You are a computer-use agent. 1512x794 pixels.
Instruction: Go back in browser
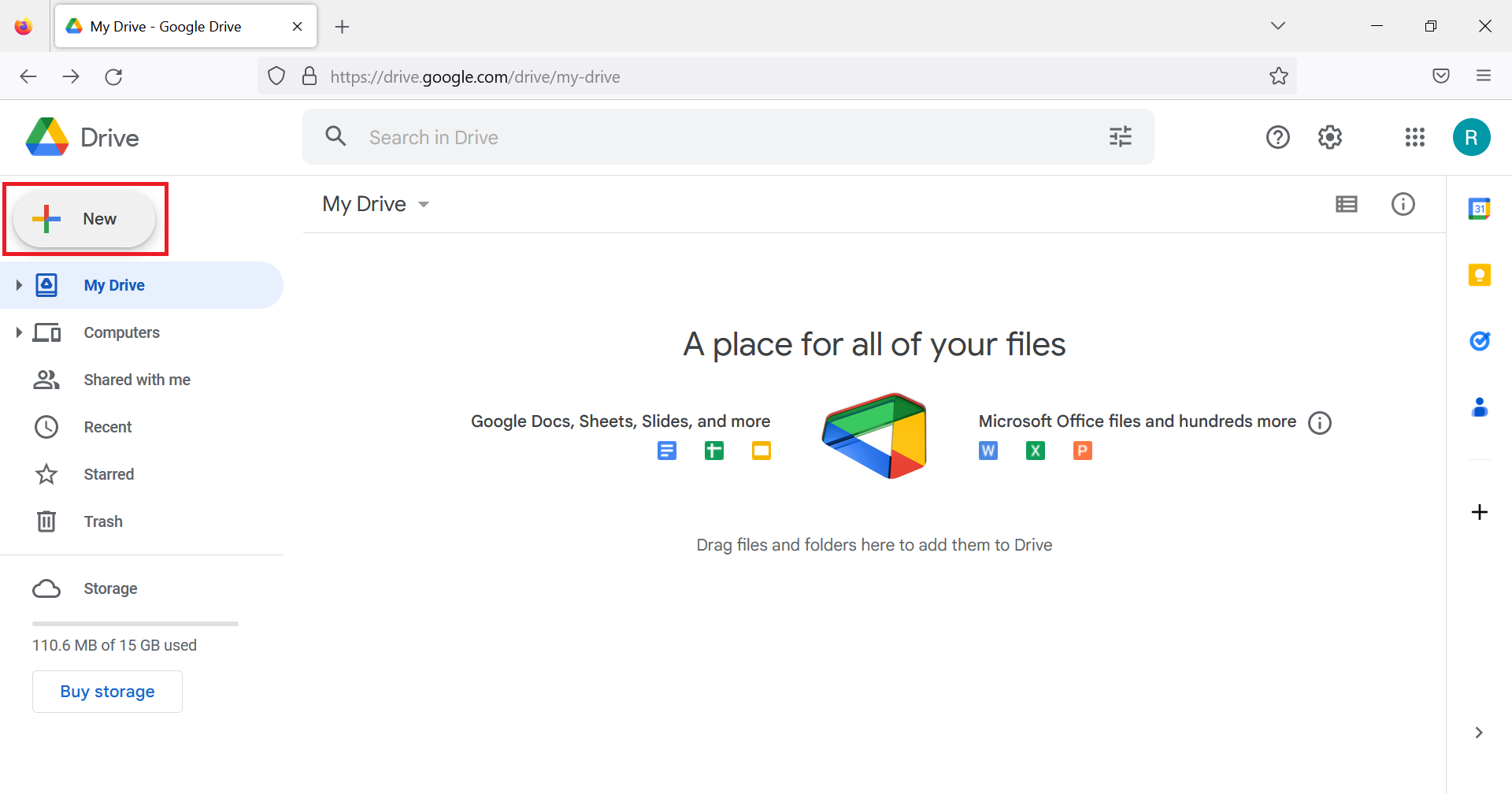pyautogui.click(x=28, y=76)
